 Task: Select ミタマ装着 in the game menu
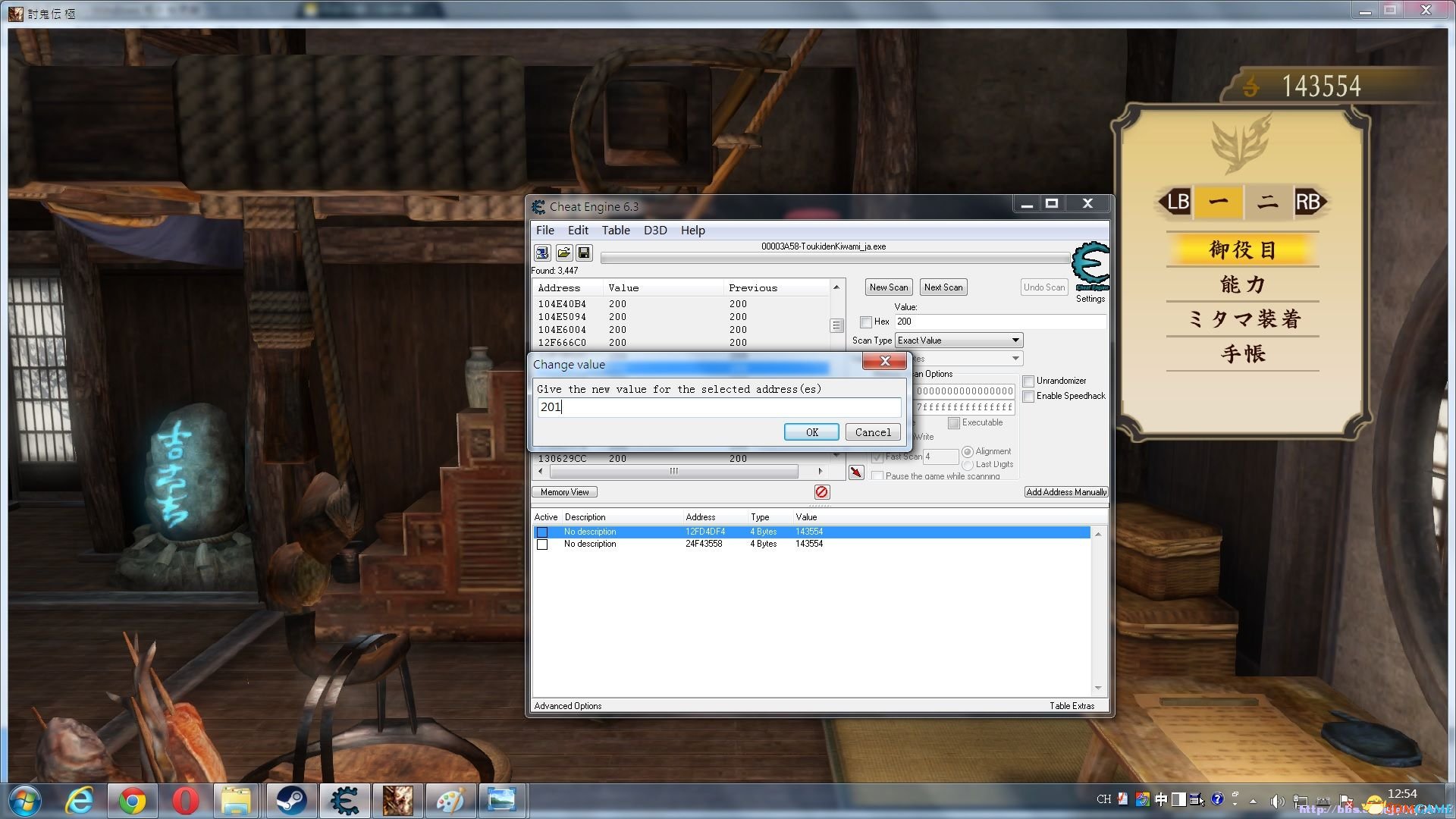coord(1243,319)
